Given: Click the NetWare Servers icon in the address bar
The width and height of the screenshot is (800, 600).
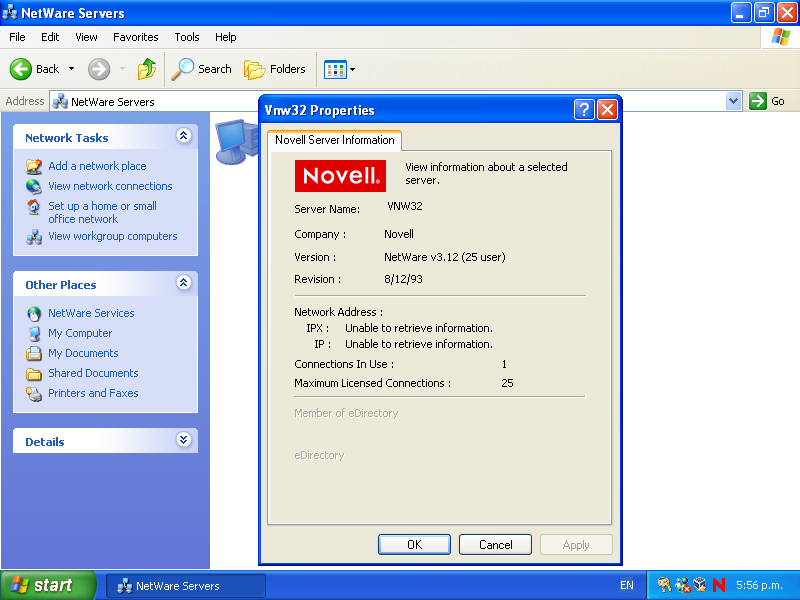Looking at the screenshot, I should pos(60,102).
